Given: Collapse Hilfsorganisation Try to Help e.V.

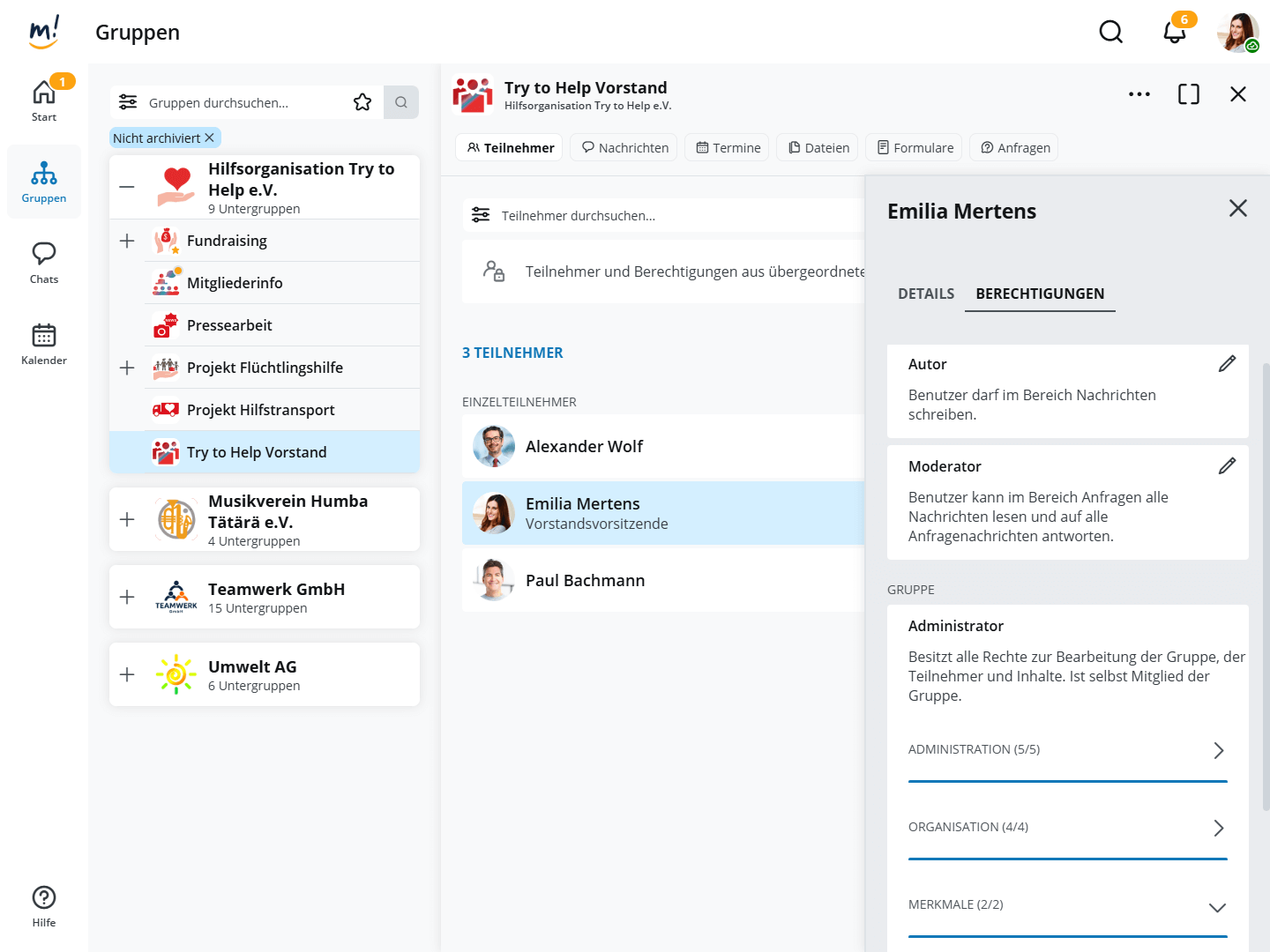Looking at the screenshot, I should pos(127,187).
